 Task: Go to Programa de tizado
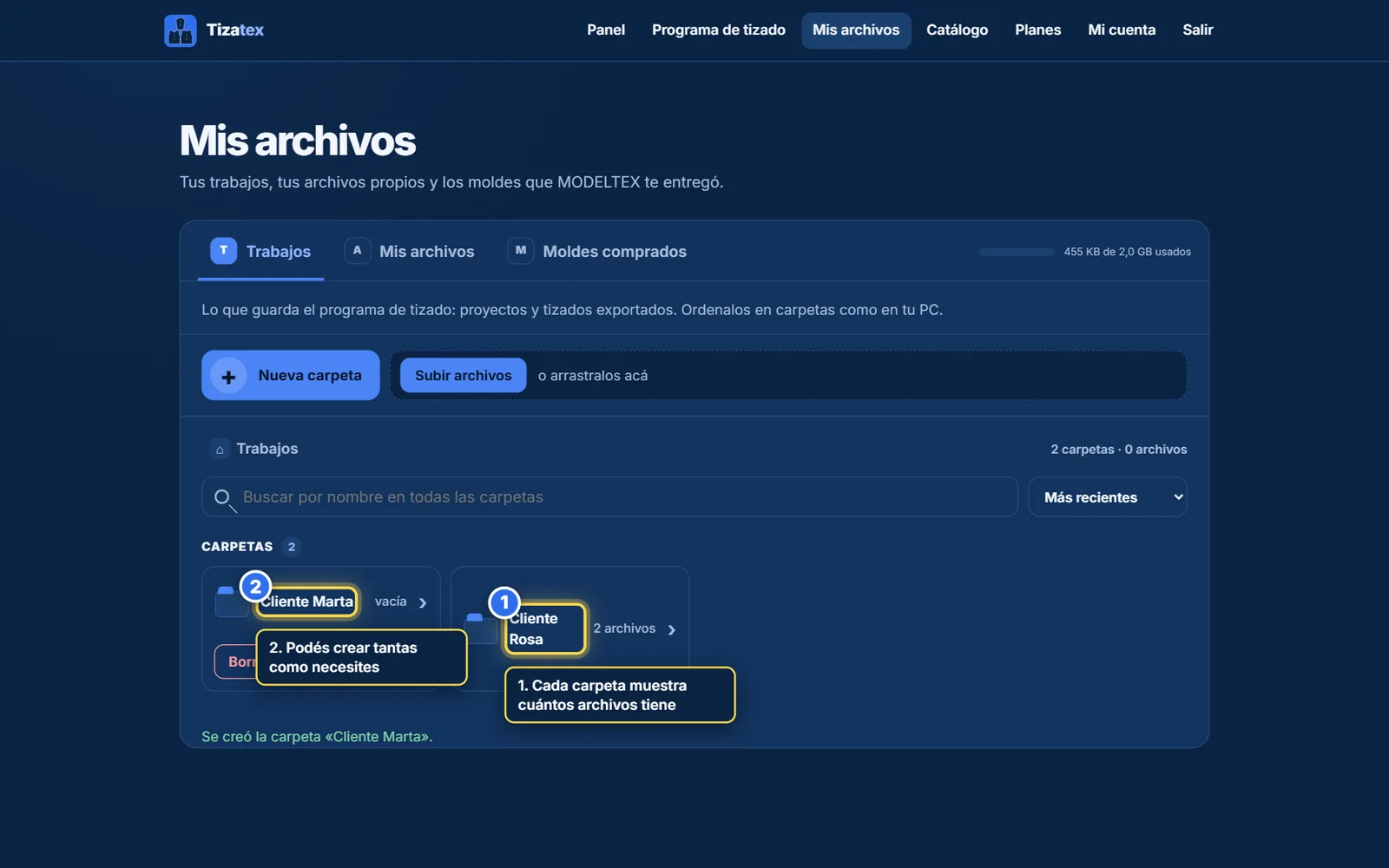[x=719, y=30]
